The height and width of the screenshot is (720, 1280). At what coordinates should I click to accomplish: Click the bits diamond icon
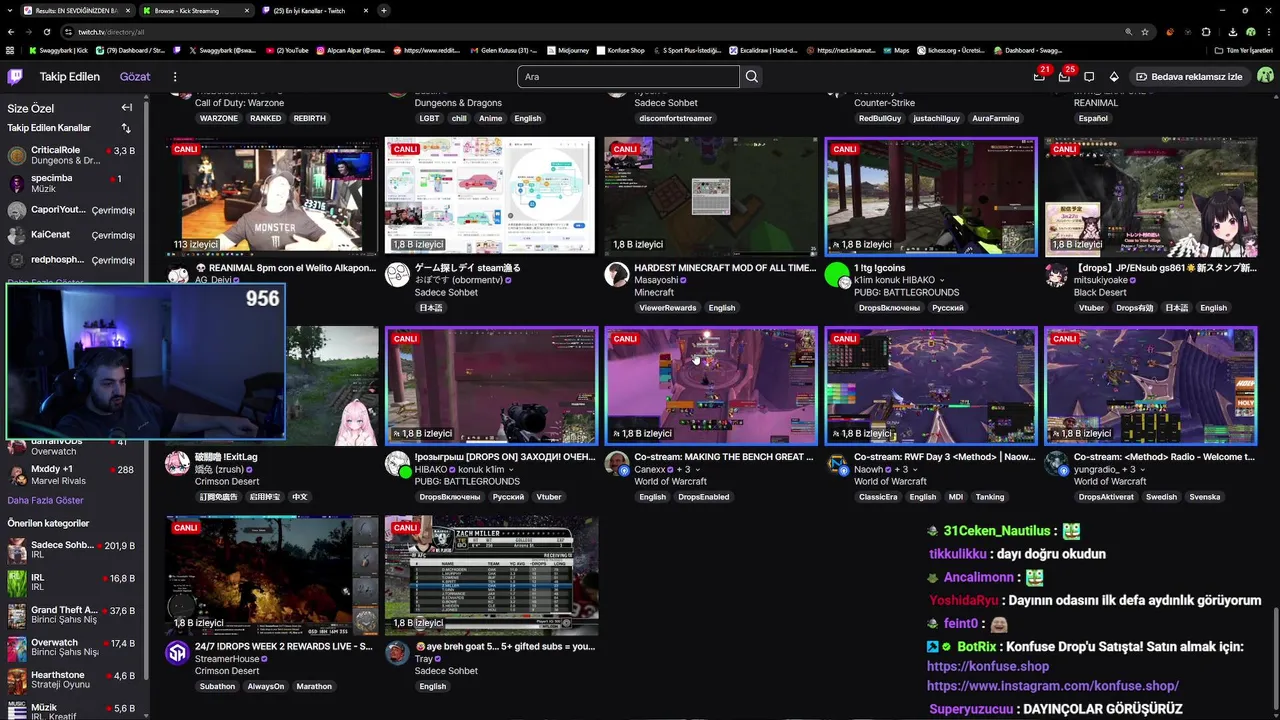(1114, 76)
